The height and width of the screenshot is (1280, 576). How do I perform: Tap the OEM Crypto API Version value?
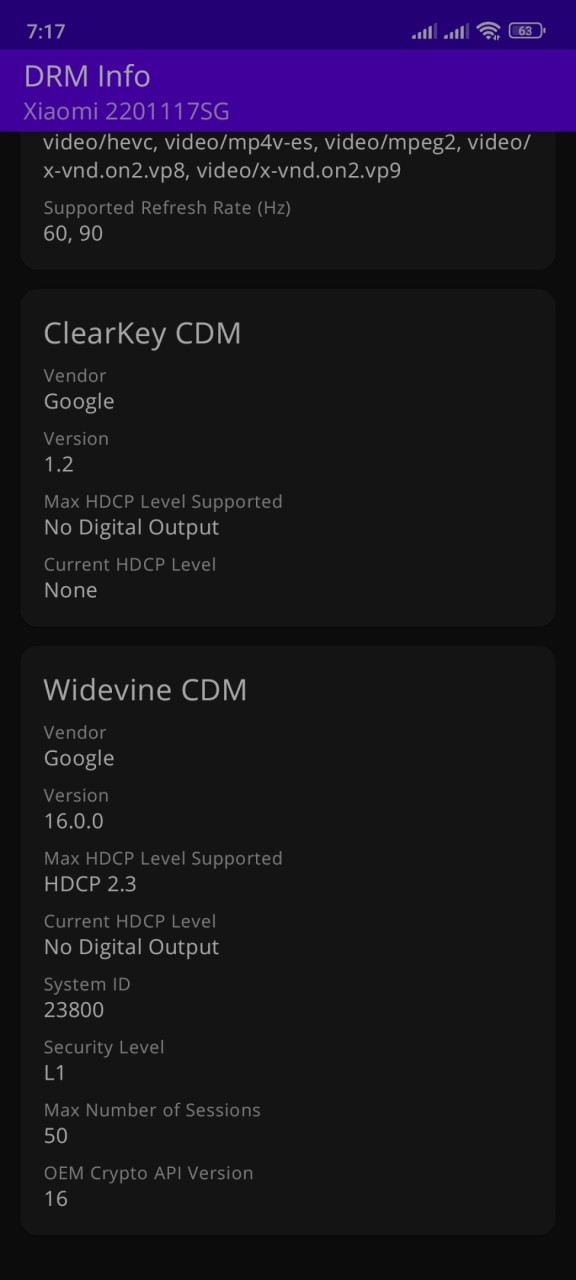[x=56, y=1199]
